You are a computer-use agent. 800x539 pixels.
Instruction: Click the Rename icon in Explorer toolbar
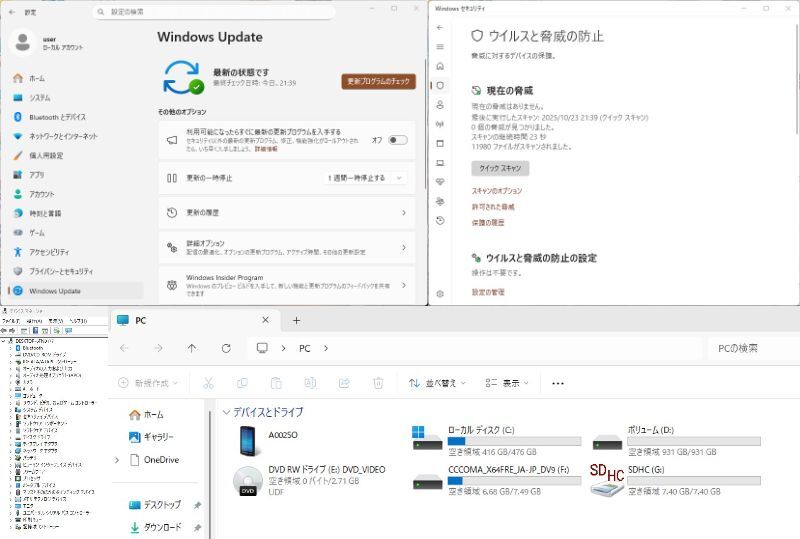coord(310,383)
